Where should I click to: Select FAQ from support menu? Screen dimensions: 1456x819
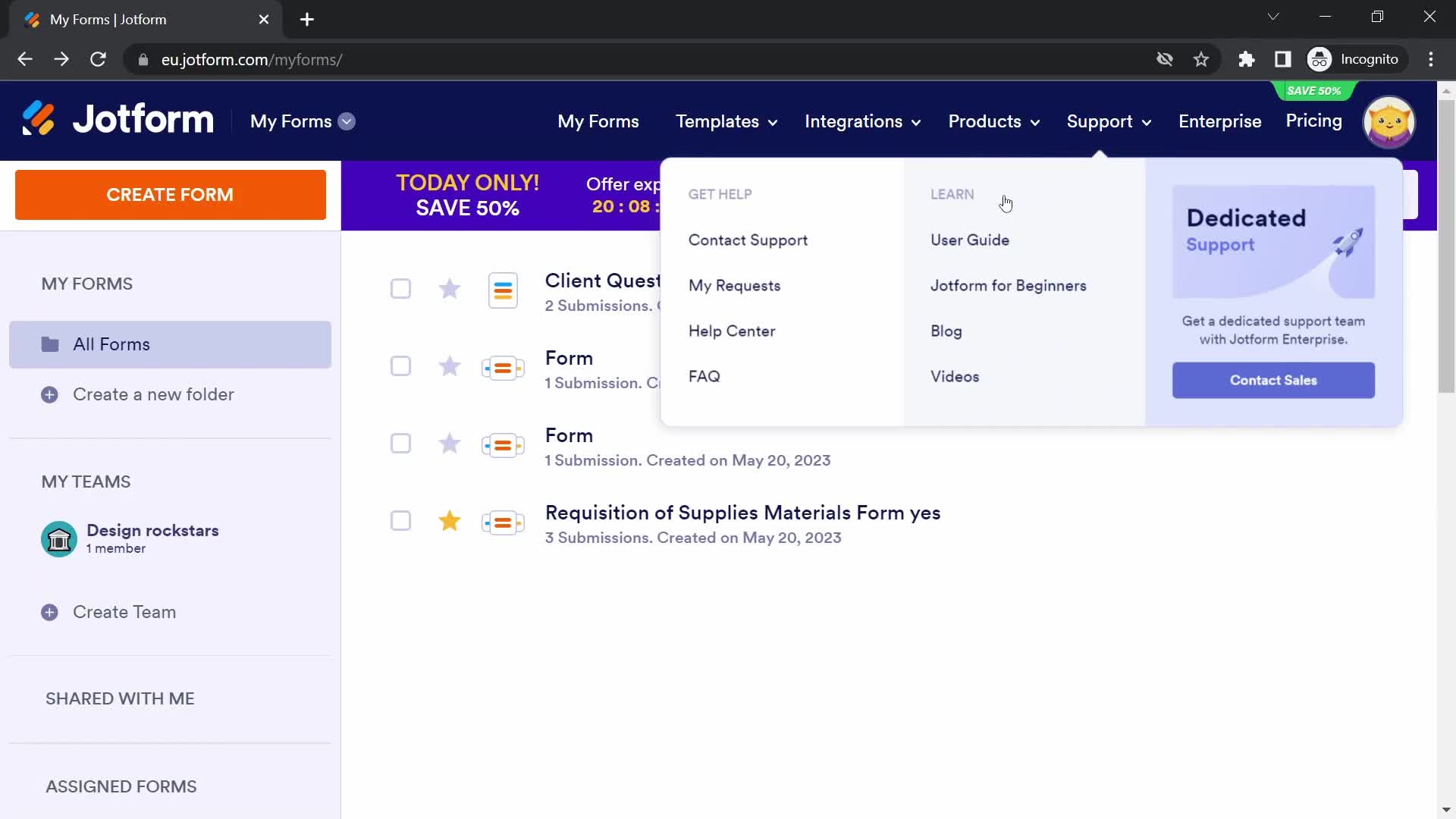[x=705, y=376]
